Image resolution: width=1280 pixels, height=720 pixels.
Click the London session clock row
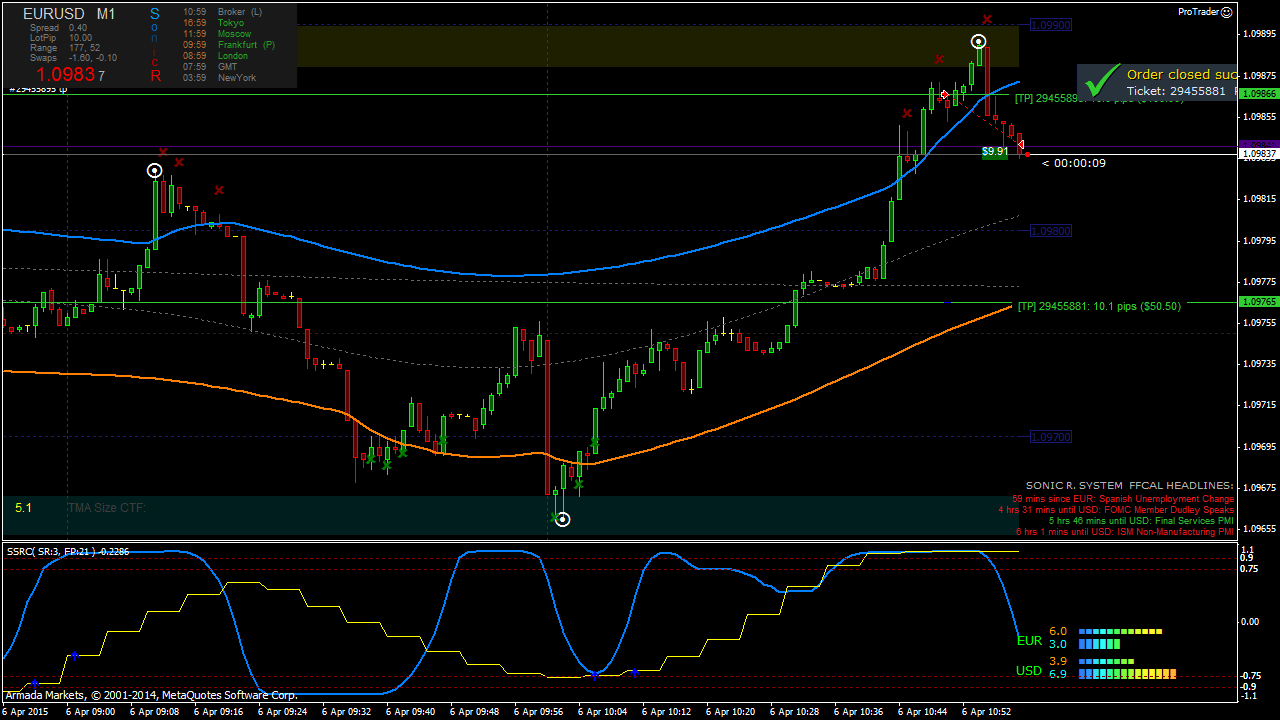215,56
